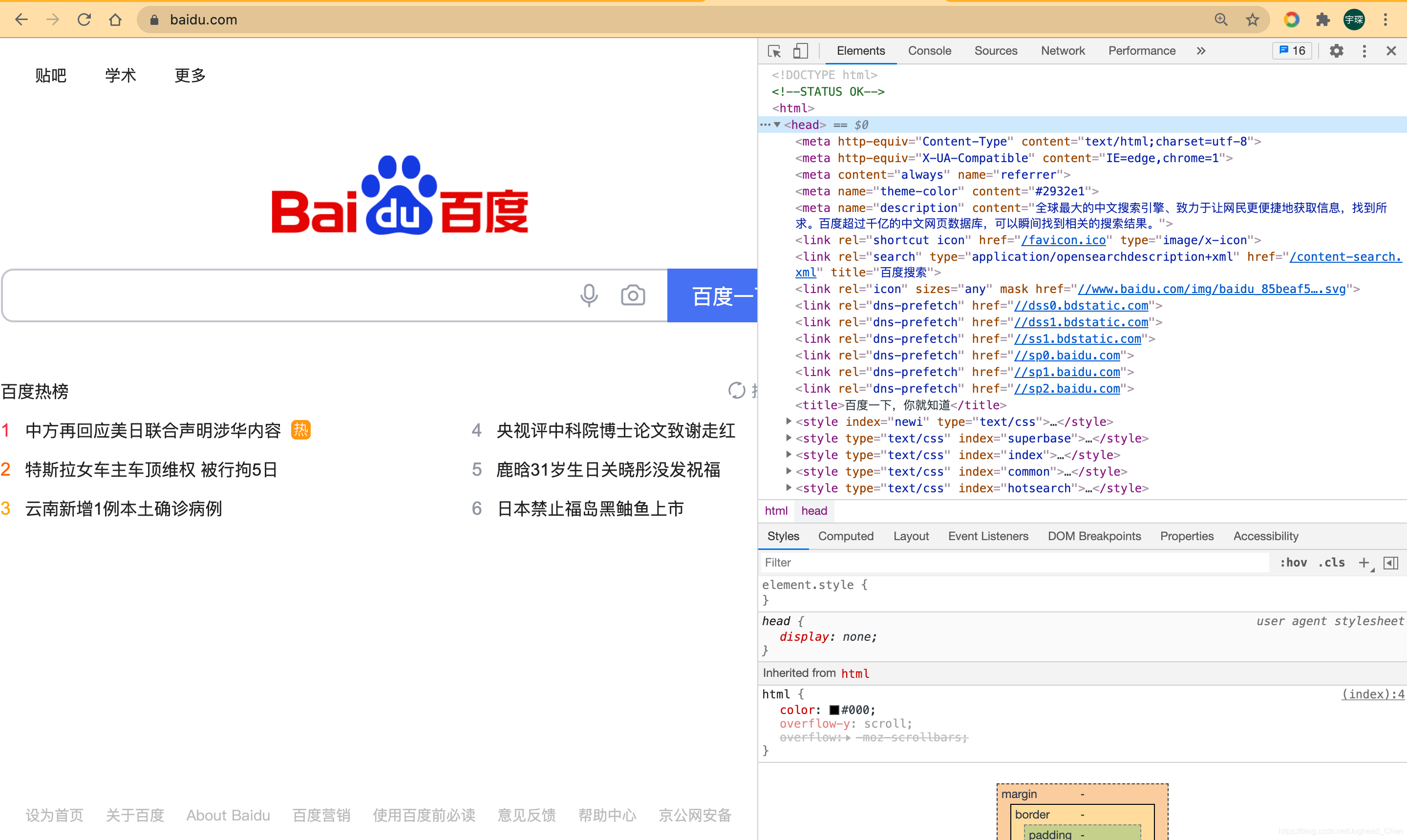This screenshot has width=1407, height=840.
Task: Collapse the head element in DOM tree
Action: (x=777, y=125)
